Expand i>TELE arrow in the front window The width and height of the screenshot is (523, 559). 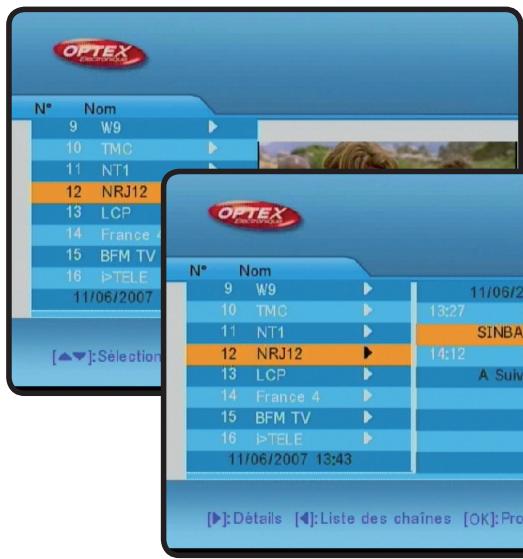pyautogui.click(x=368, y=439)
